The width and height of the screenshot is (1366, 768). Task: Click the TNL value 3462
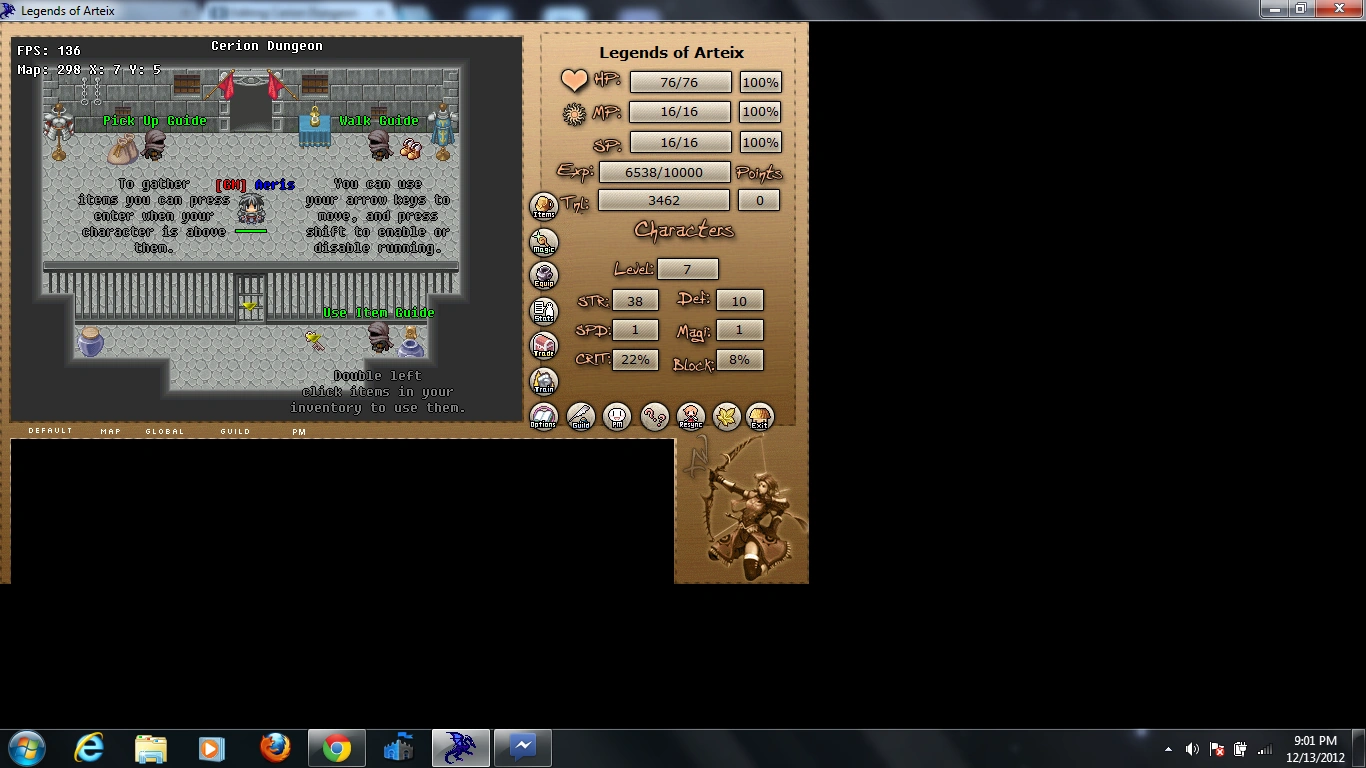(x=665, y=200)
